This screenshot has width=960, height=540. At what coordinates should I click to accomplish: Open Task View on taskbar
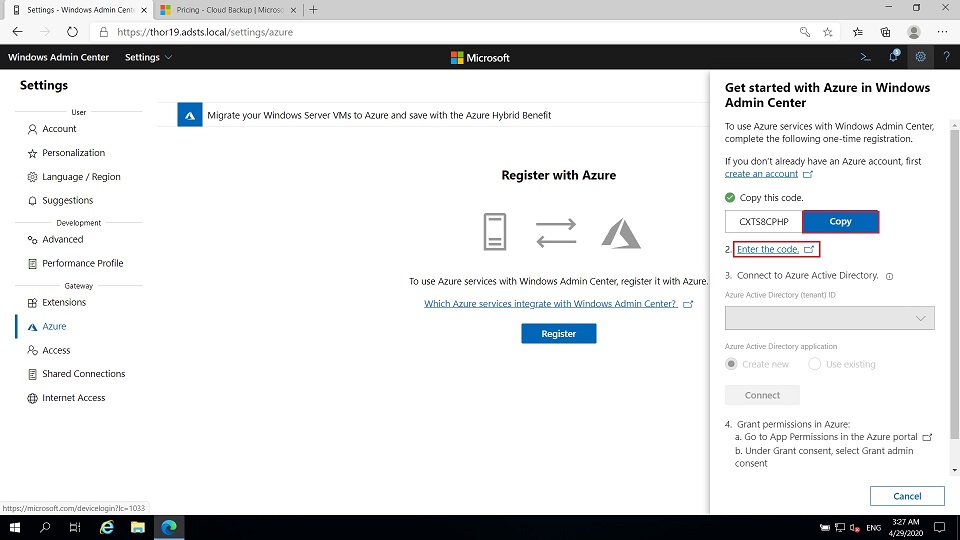click(75, 527)
